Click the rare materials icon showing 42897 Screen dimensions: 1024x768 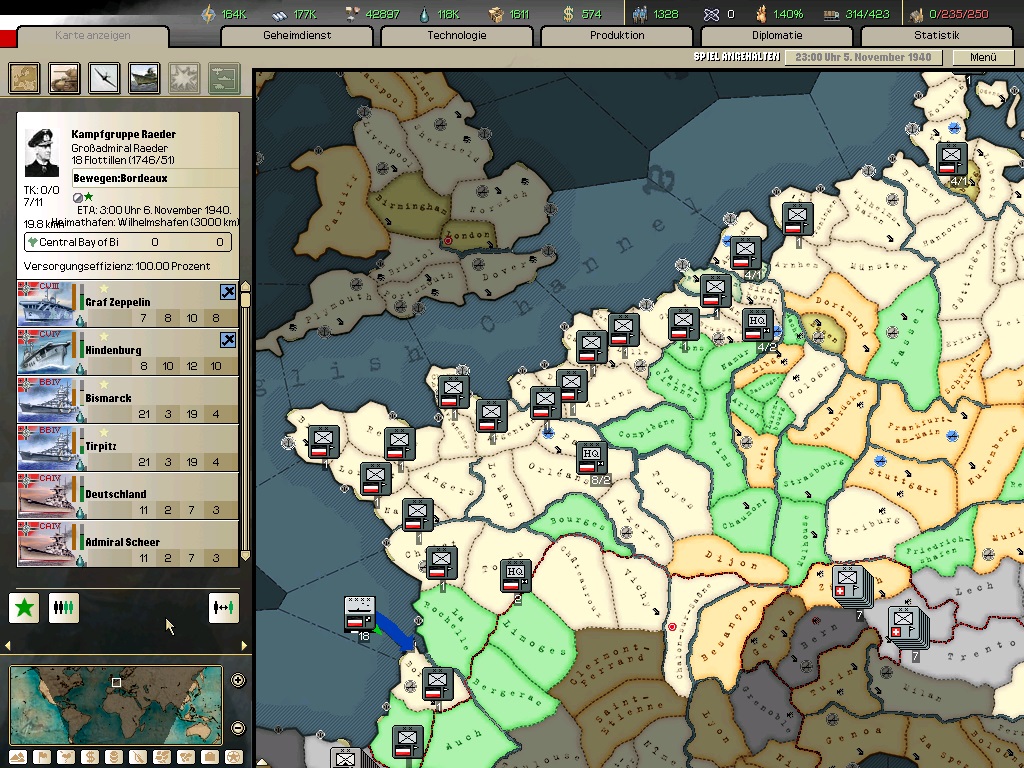pos(352,14)
